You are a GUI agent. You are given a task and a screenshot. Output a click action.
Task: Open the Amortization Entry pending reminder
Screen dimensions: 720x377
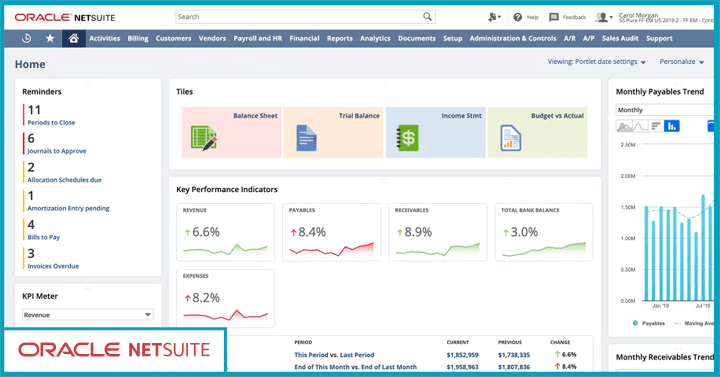click(x=68, y=208)
